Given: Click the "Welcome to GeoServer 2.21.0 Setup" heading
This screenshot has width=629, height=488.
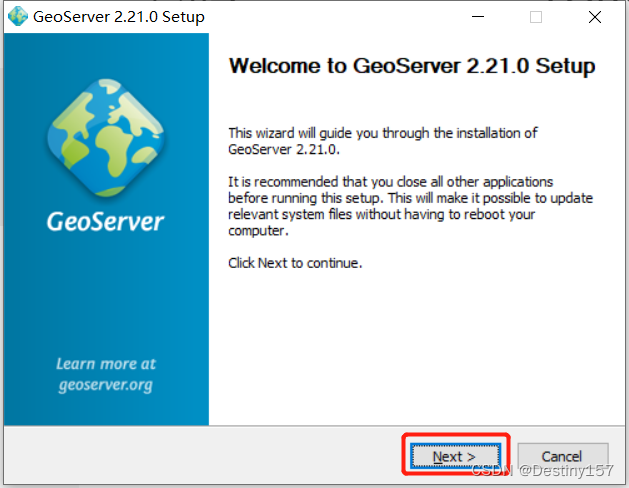Looking at the screenshot, I should 412,66.
